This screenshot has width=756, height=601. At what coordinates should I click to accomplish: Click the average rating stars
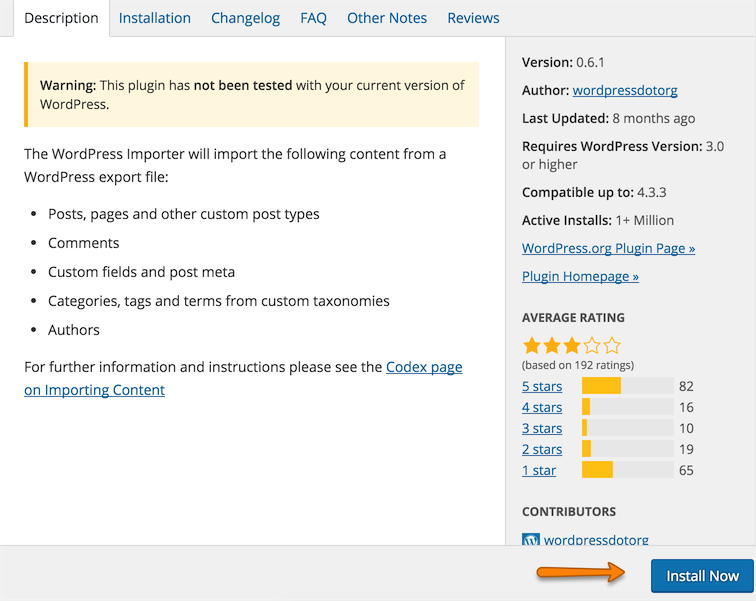[571, 346]
